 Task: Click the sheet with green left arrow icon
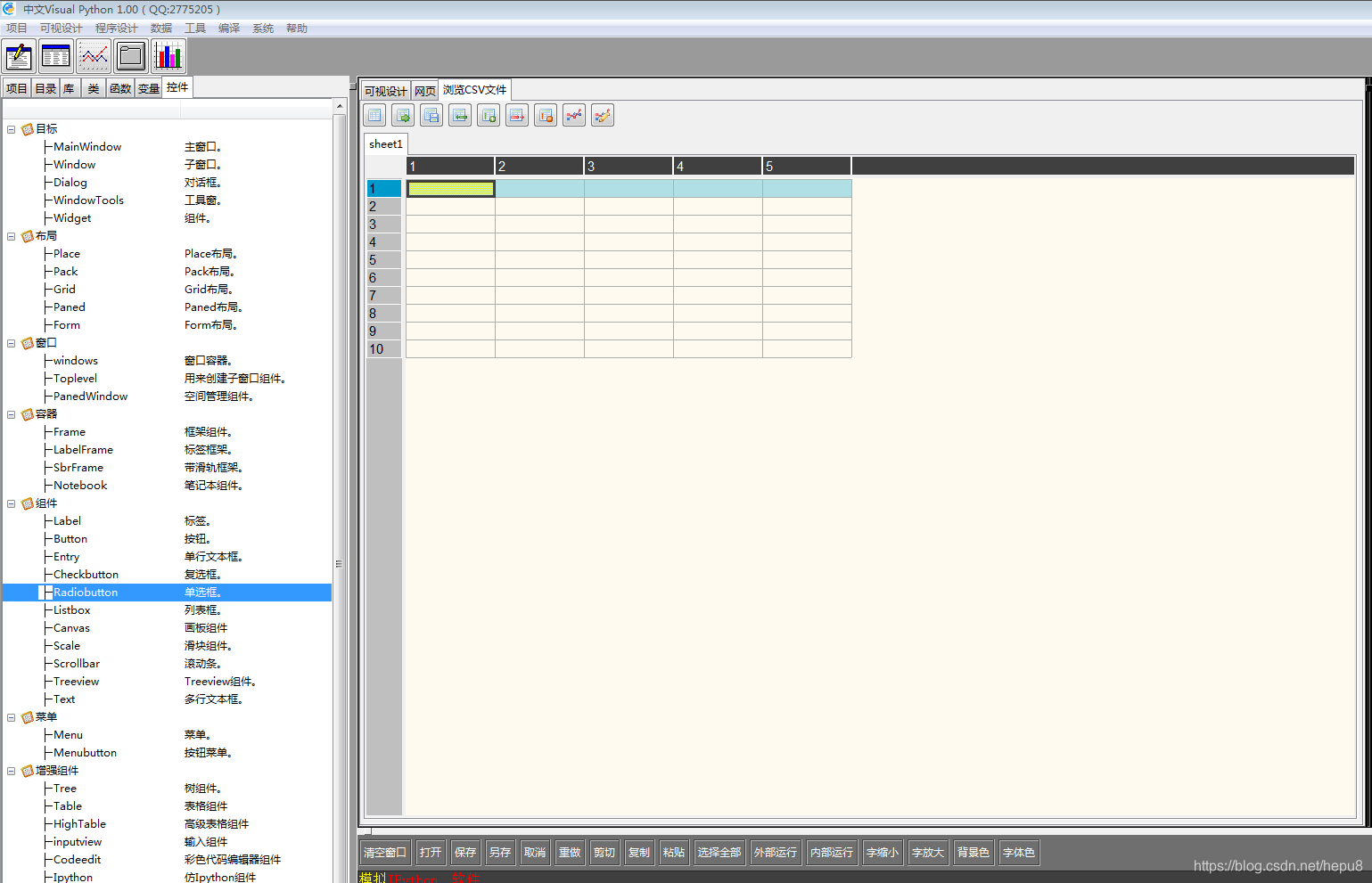[460, 115]
